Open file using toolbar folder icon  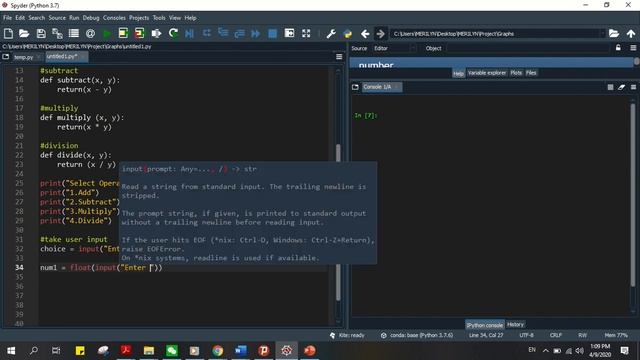coord(24,33)
